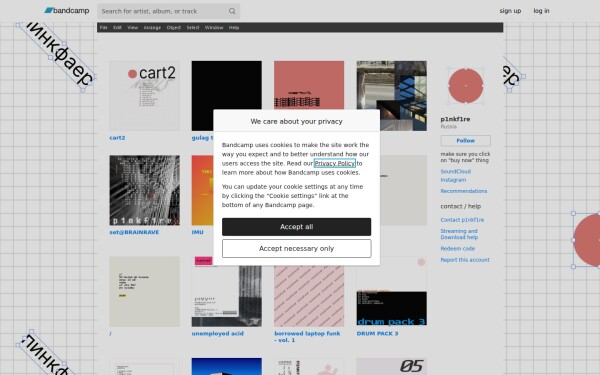Screen dimensions: 600x375
Task: Open the set@BRAINRAVE album cover
Action: 144,190
